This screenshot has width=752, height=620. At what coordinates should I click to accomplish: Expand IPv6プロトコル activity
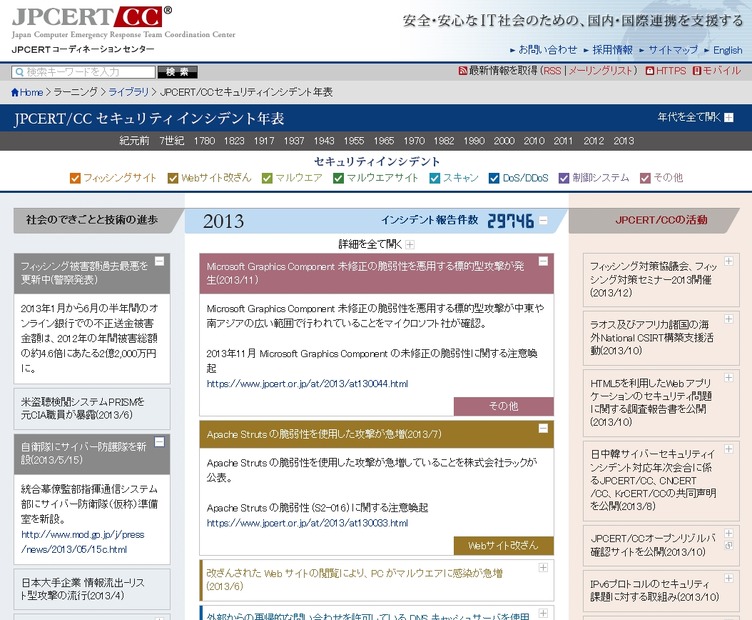pos(728,578)
